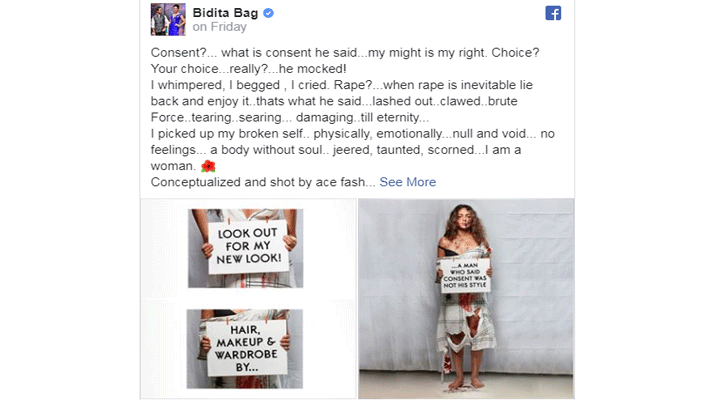Click the Facebook logo icon
The width and height of the screenshot is (725, 400).
pyautogui.click(x=553, y=13)
